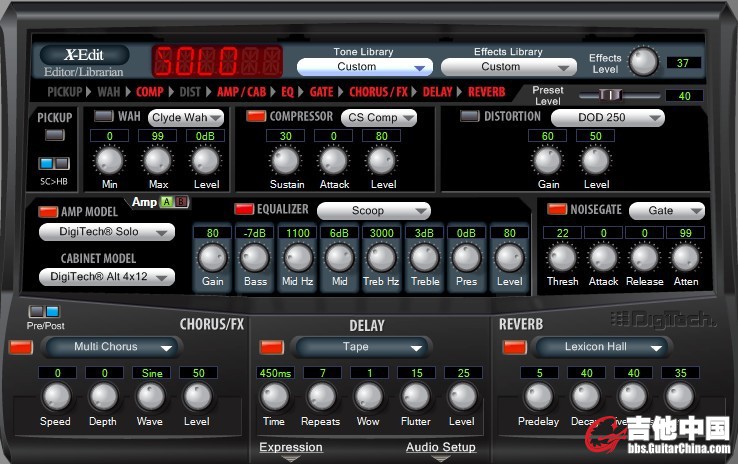Screen dimensions: 738x464
Task: Click the Compressor Sustain knob
Action: click(x=285, y=161)
